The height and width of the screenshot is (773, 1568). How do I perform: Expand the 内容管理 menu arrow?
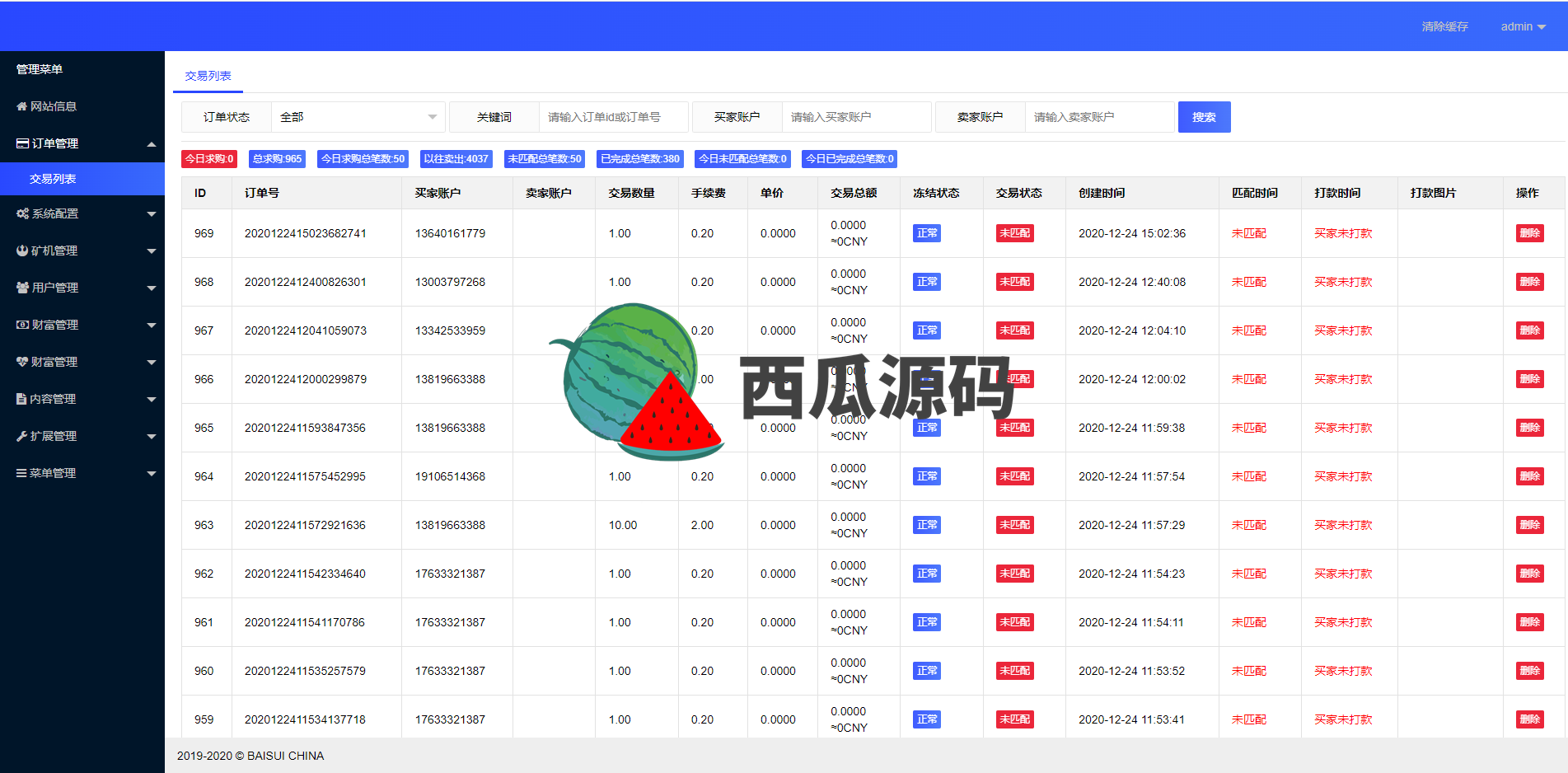pyautogui.click(x=151, y=400)
